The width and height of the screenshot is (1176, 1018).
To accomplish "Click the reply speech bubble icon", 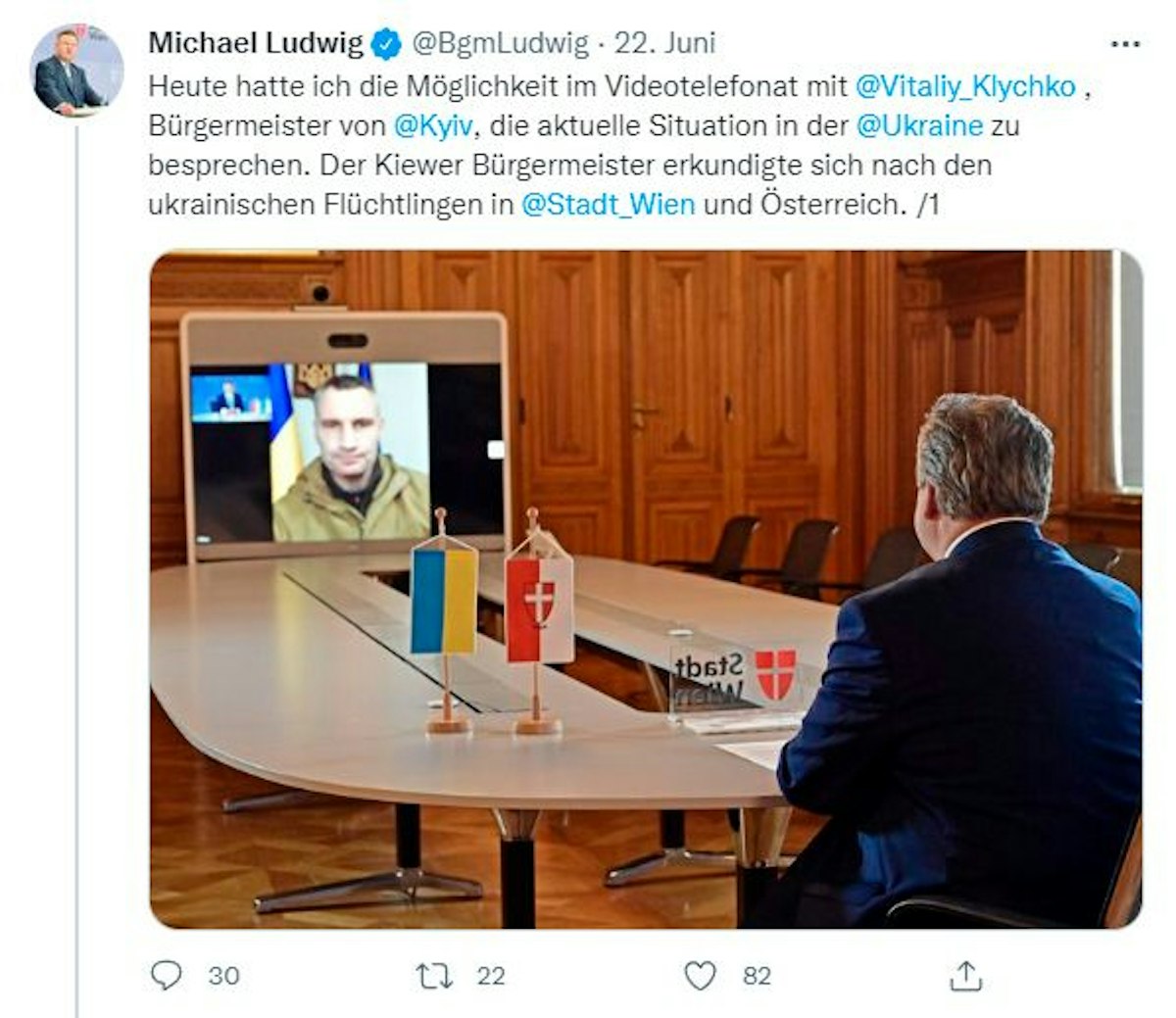I will pyautogui.click(x=168, y=975).
